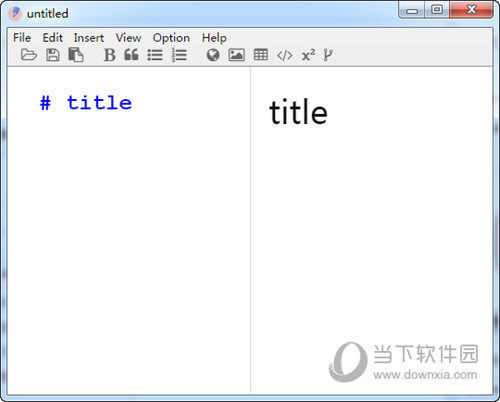
Task: Open the Insert menu
Action: tap(89, 38)
